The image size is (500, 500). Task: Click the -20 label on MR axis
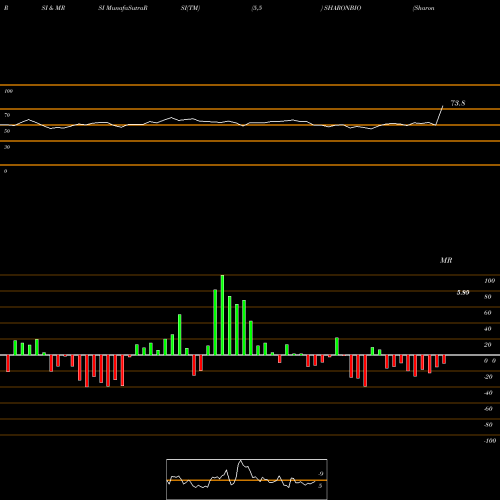[x=488, y=377]
